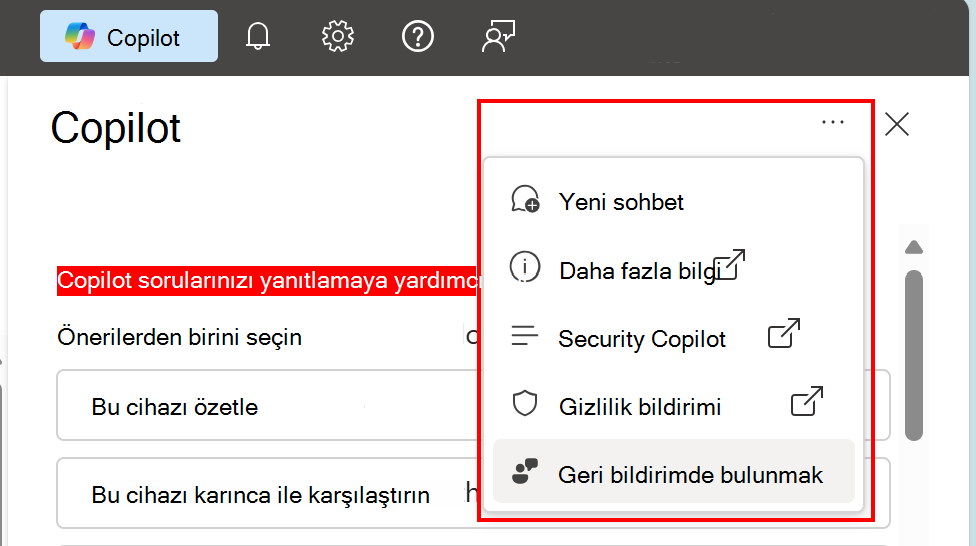Select Geri bildirimde bulunmak menu item
This screenshot has width=976, height=546.
coord(673,471)
